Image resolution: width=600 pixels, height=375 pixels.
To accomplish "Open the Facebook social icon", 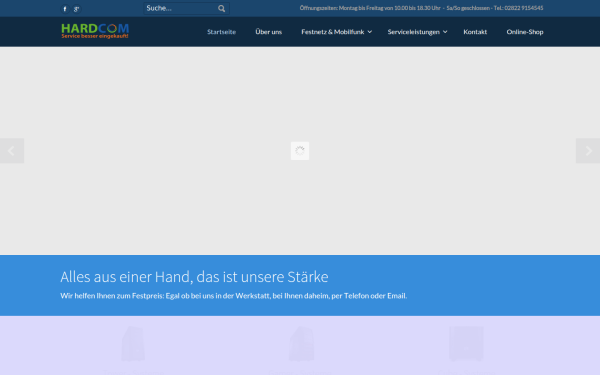I will pyautogui.click(x=65, y=9).
